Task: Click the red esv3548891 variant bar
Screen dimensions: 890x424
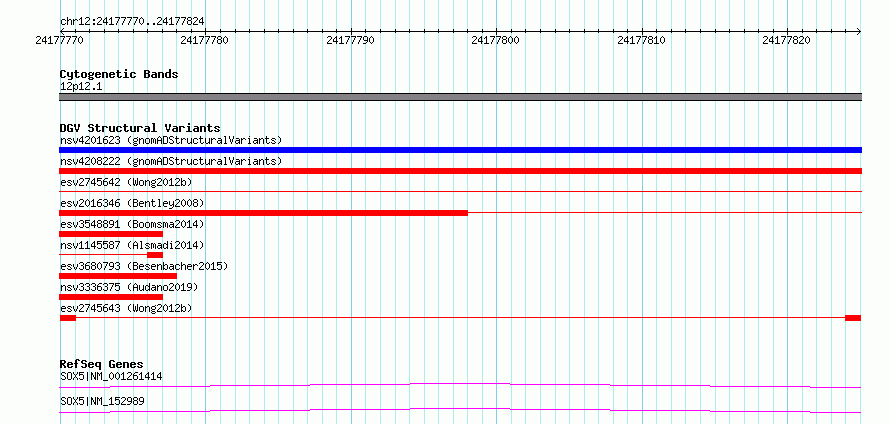Action: click(111, 234)
